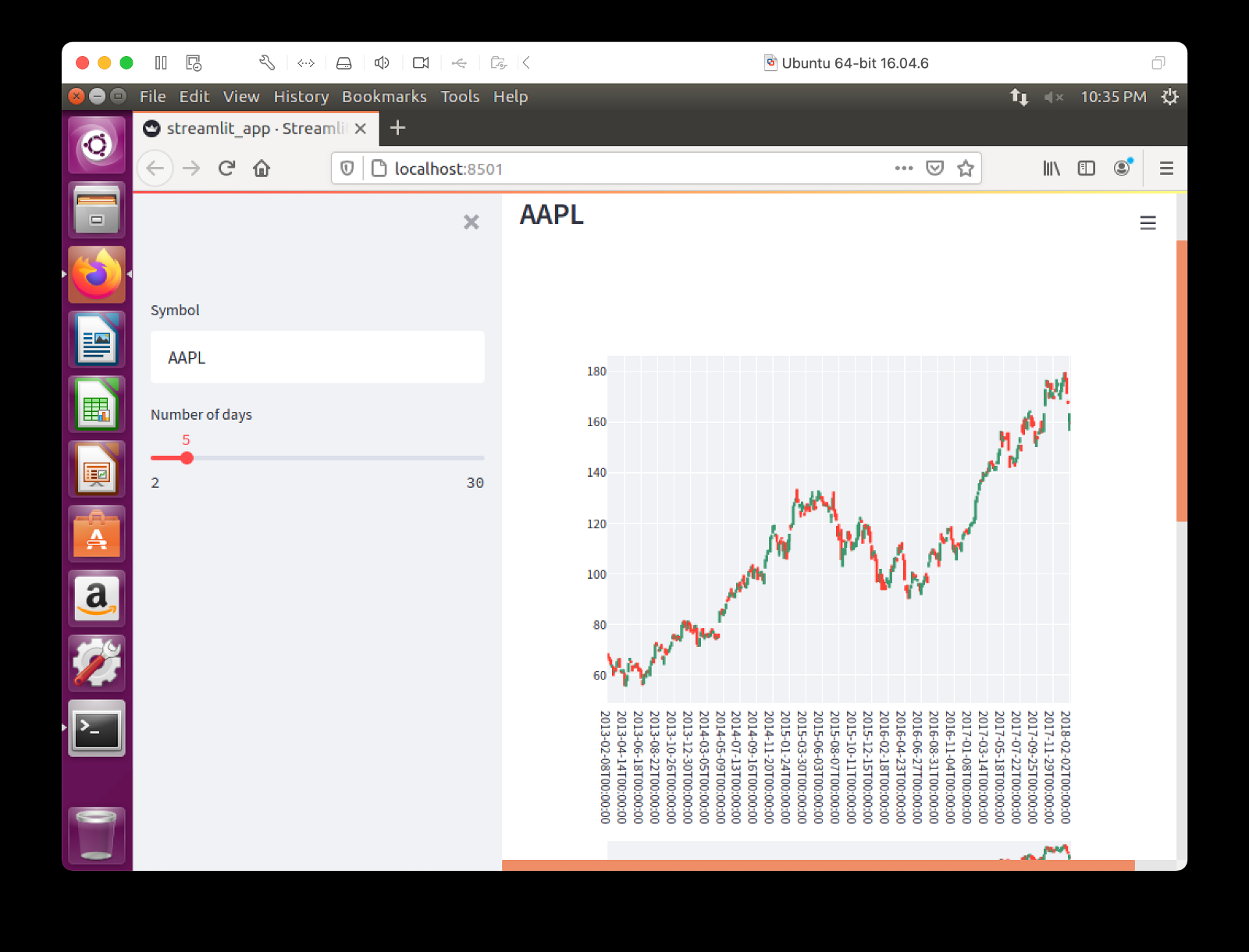Open Ubuntu Software from the dock

click(97, 534)
